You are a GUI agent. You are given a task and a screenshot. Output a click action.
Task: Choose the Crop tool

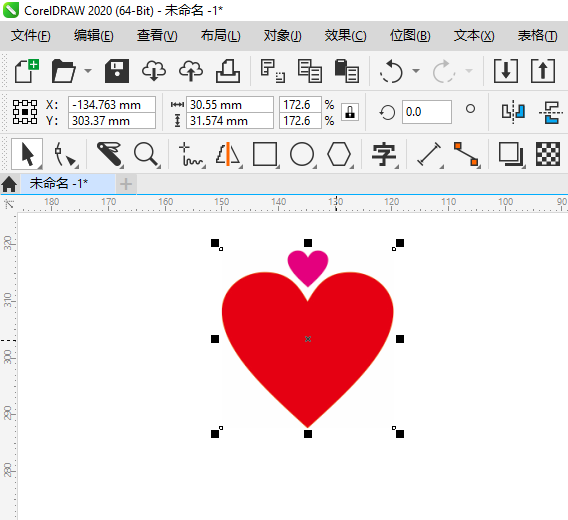pyautogui.click(x=109, y=154)
